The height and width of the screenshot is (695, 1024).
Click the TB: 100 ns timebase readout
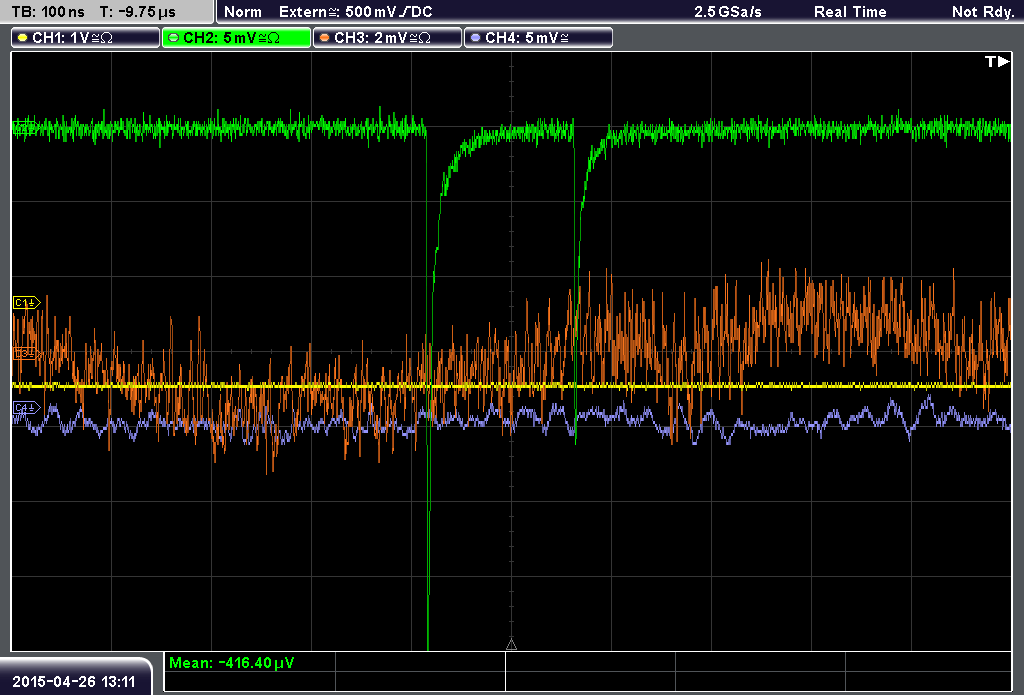(48, 12)
